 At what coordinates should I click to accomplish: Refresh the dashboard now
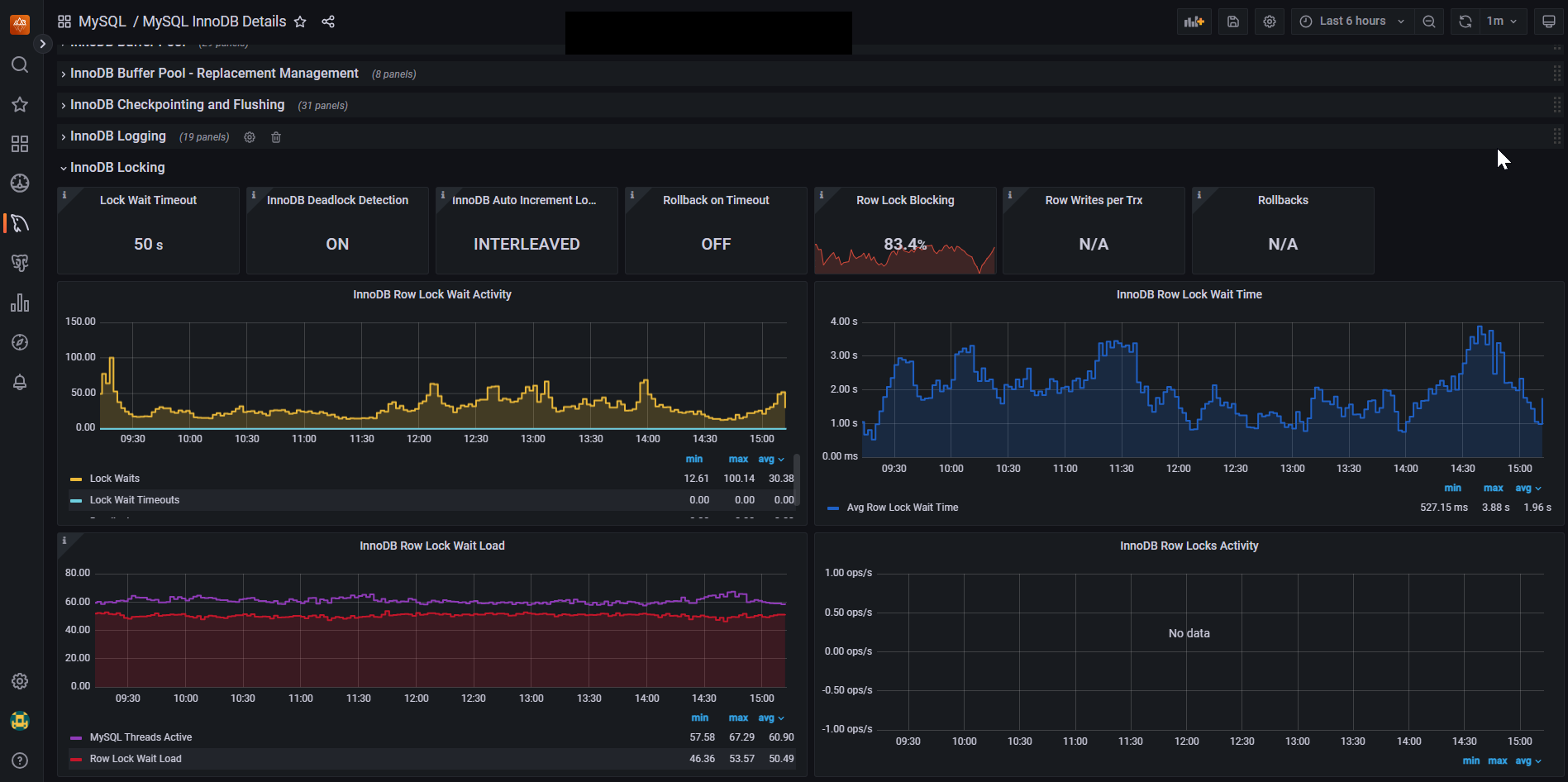click(1466, 21)
